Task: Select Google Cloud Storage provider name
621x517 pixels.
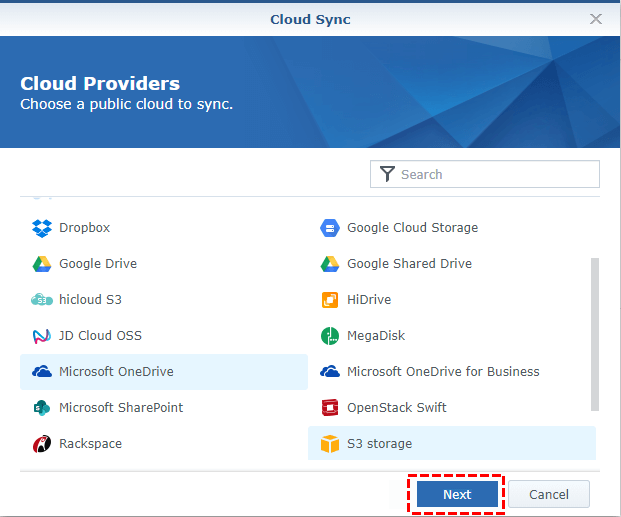Action: [x=412, y=228]
